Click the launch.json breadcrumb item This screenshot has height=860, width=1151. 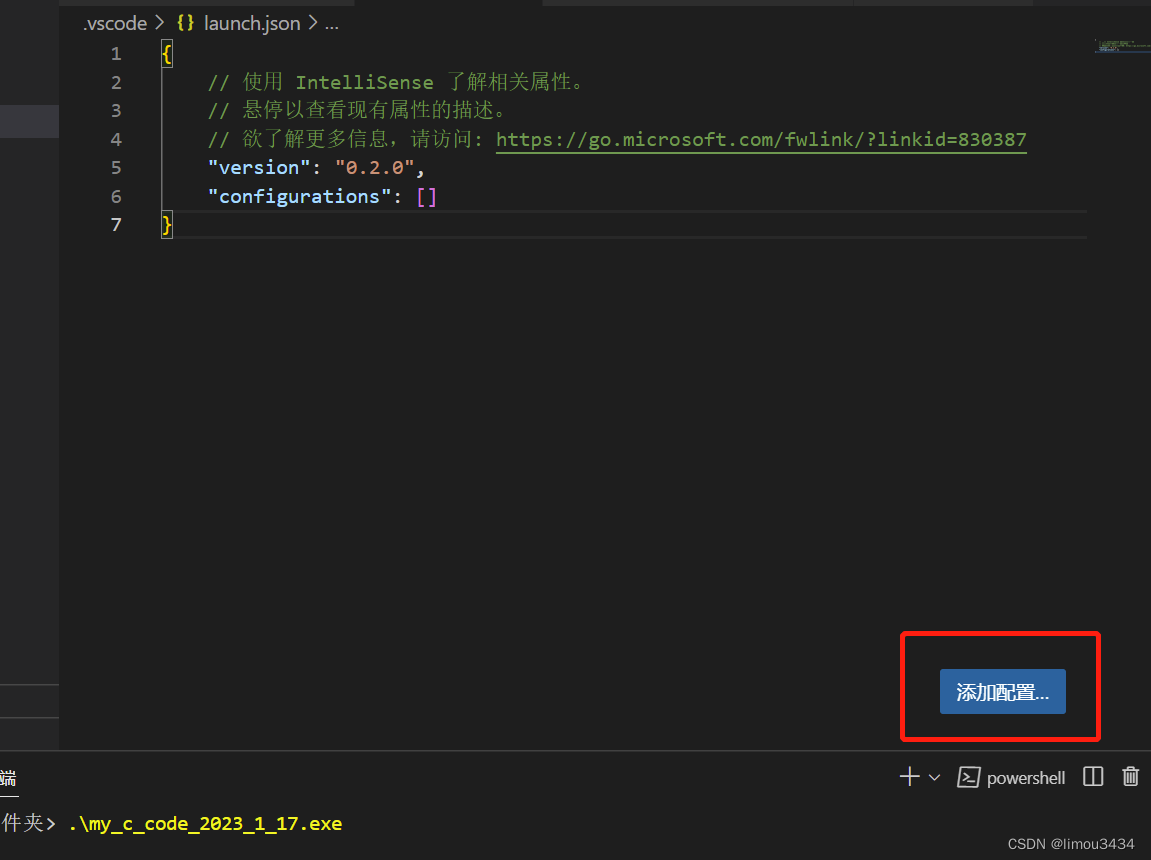coord(251,22)
